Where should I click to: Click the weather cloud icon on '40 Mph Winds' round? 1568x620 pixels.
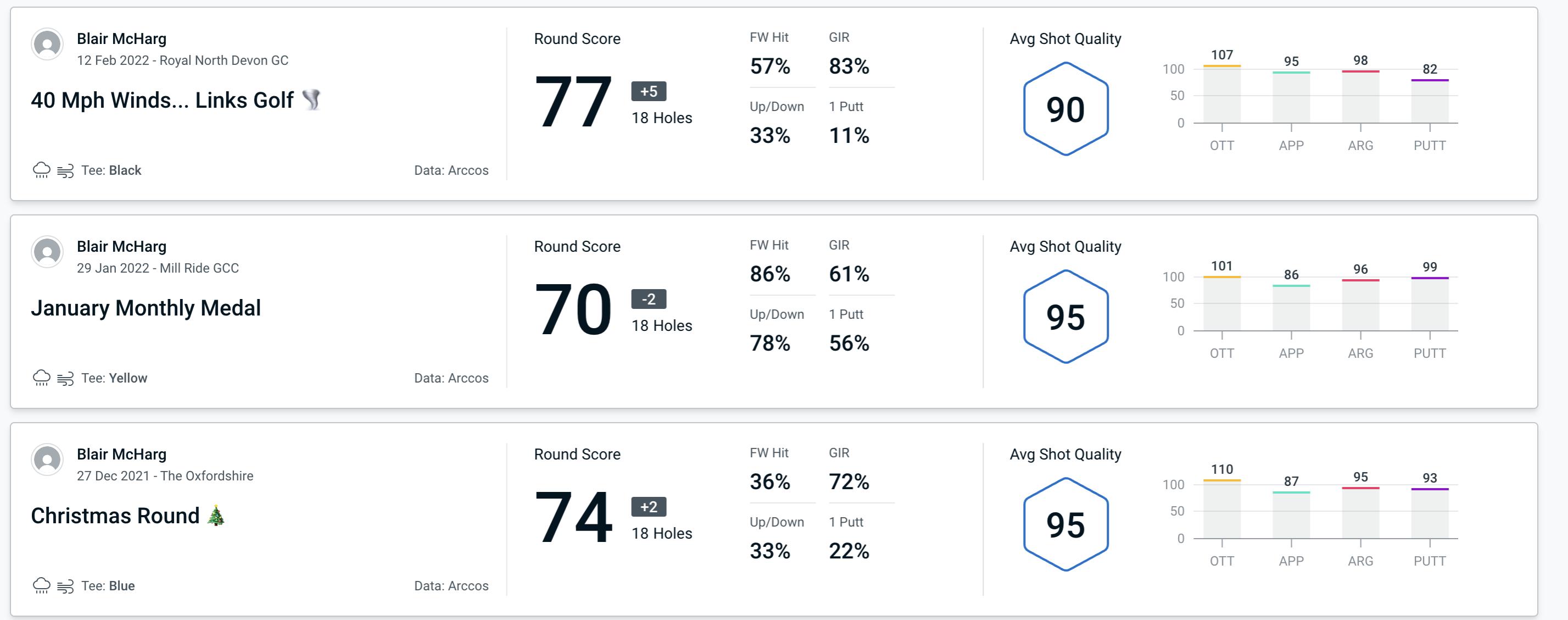click(x=41, y=169)
